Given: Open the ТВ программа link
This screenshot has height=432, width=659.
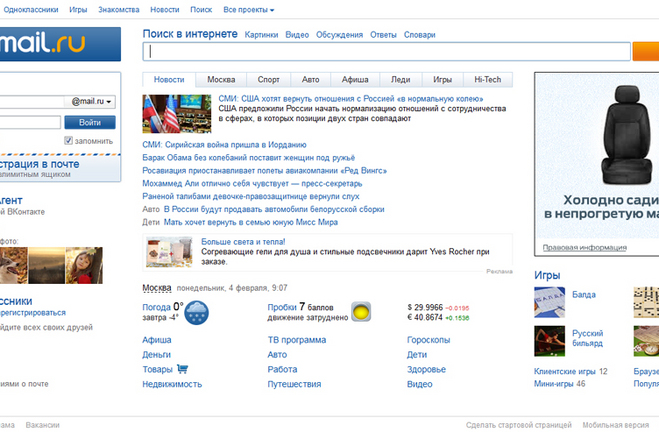Looking at the screenshot, I should pyautogui.click(x=297, y=340).
